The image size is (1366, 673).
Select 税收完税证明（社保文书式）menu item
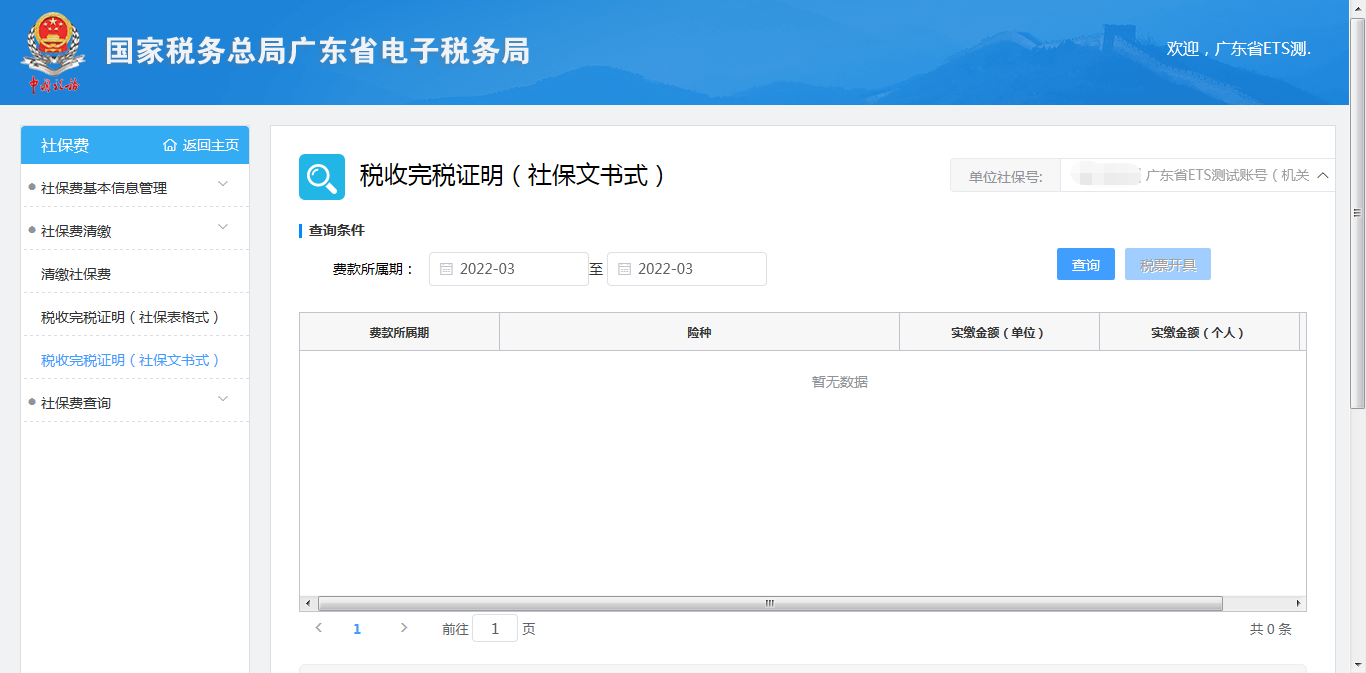point(130,360)
